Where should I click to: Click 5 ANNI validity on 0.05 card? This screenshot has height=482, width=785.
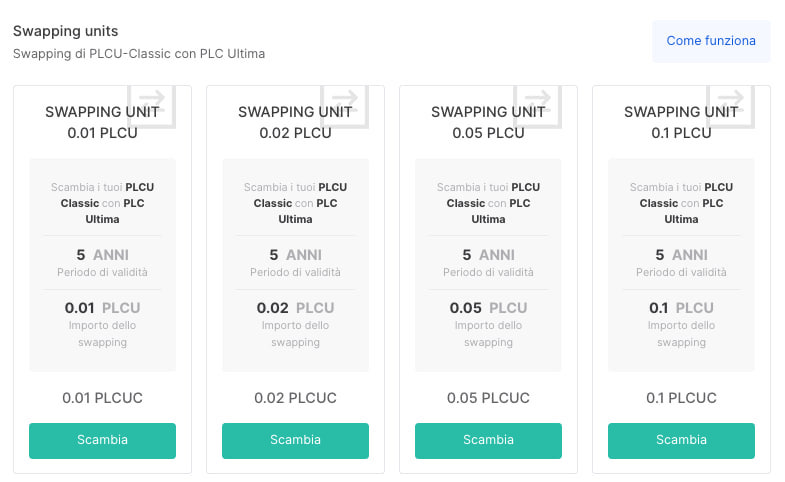point(488,255)
